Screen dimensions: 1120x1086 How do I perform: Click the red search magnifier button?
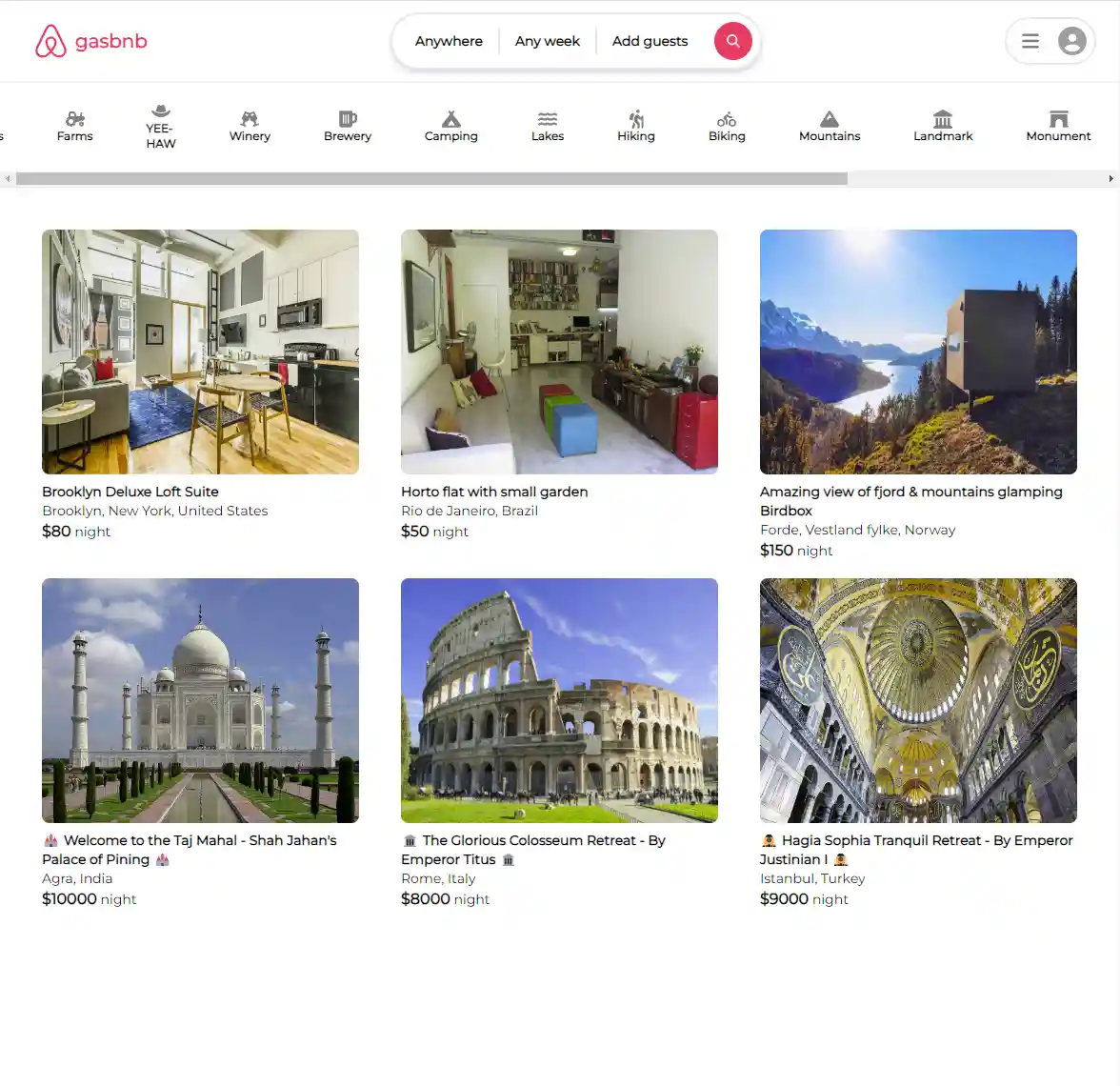tap(733, 41)
